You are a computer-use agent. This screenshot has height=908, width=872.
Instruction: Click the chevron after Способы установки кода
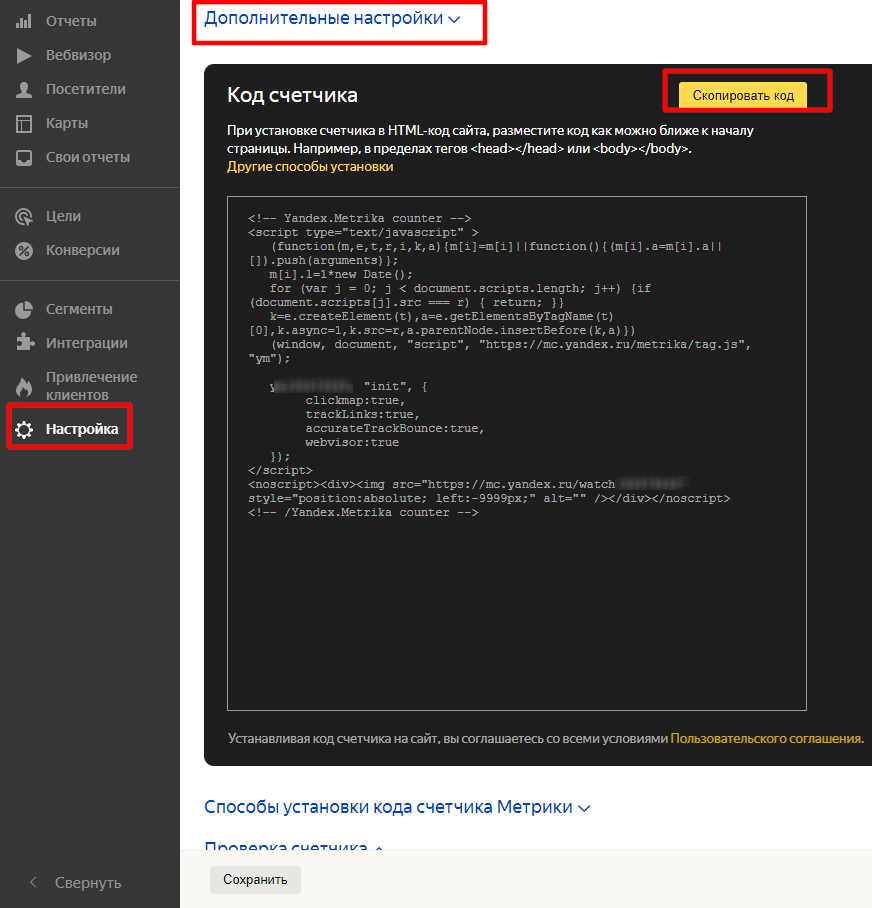point(584,808)
